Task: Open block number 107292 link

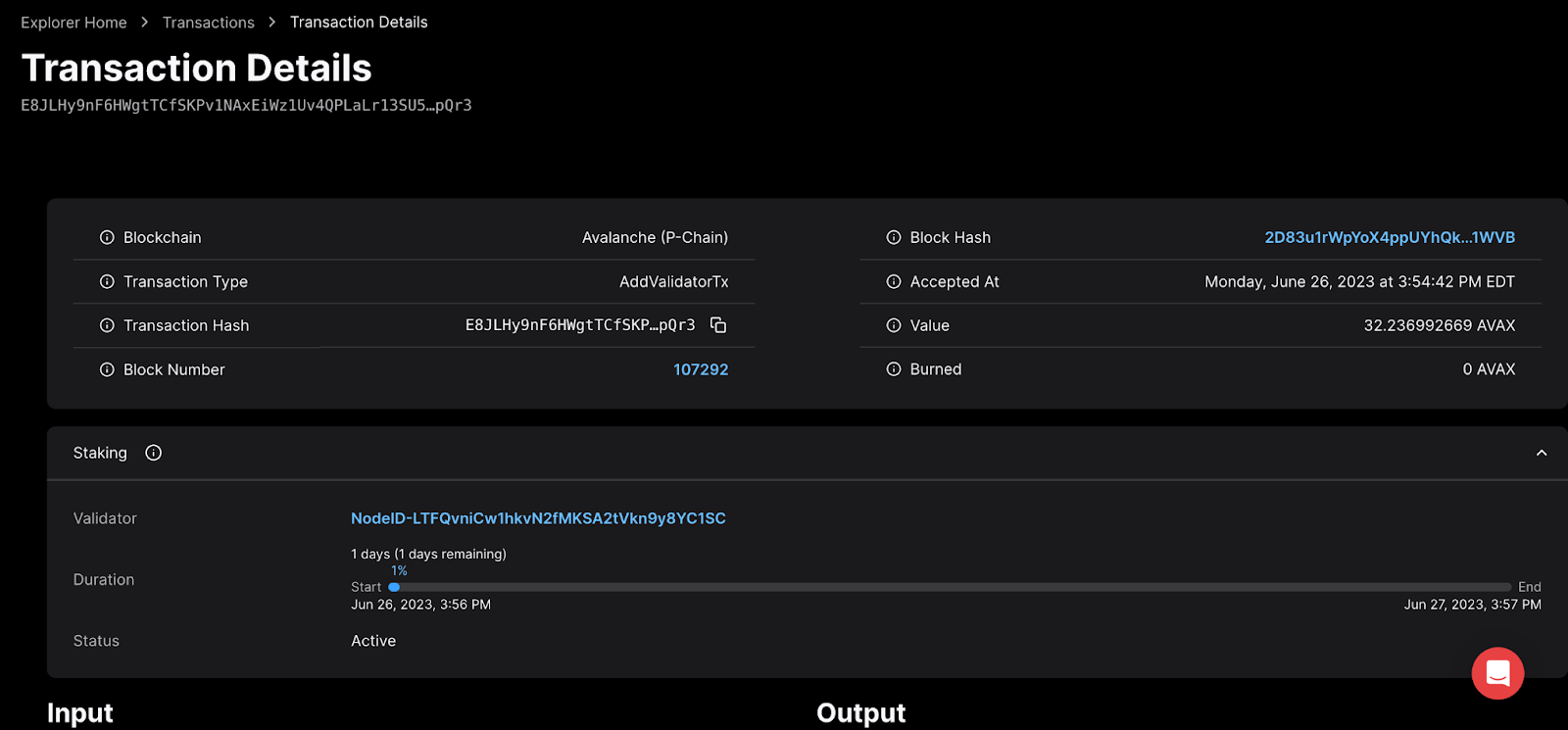Action: (x=701, y=369)
